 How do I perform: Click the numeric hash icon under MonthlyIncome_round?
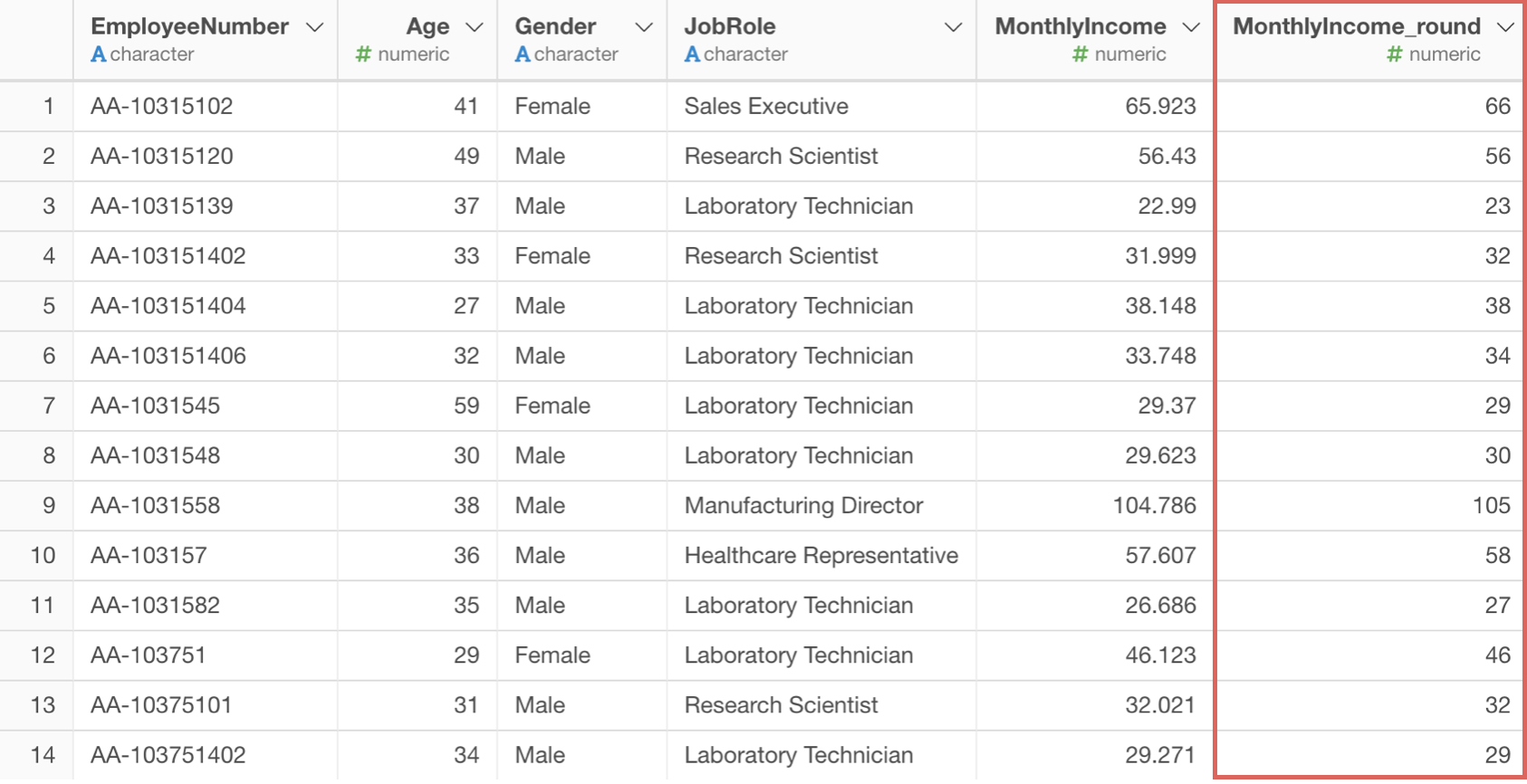pyautogui.click(x=1394, y=54)
